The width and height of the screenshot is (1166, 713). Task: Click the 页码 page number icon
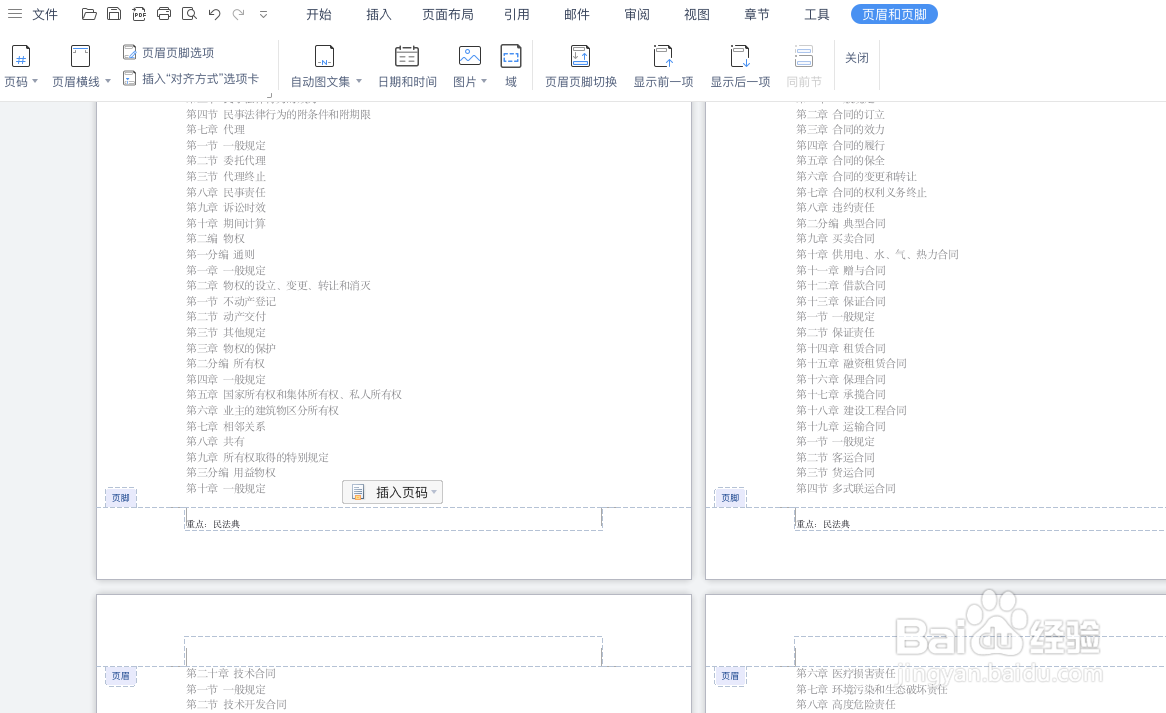pos(21,57)
